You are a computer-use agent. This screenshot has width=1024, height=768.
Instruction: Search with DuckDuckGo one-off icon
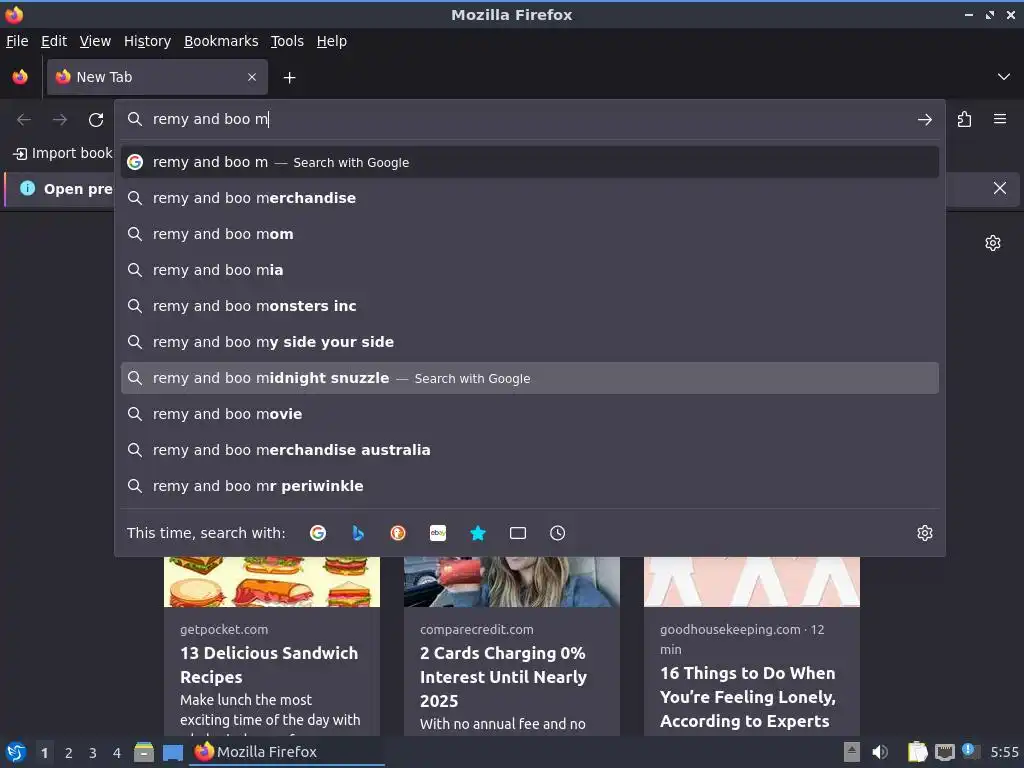[x=398, y=533]
